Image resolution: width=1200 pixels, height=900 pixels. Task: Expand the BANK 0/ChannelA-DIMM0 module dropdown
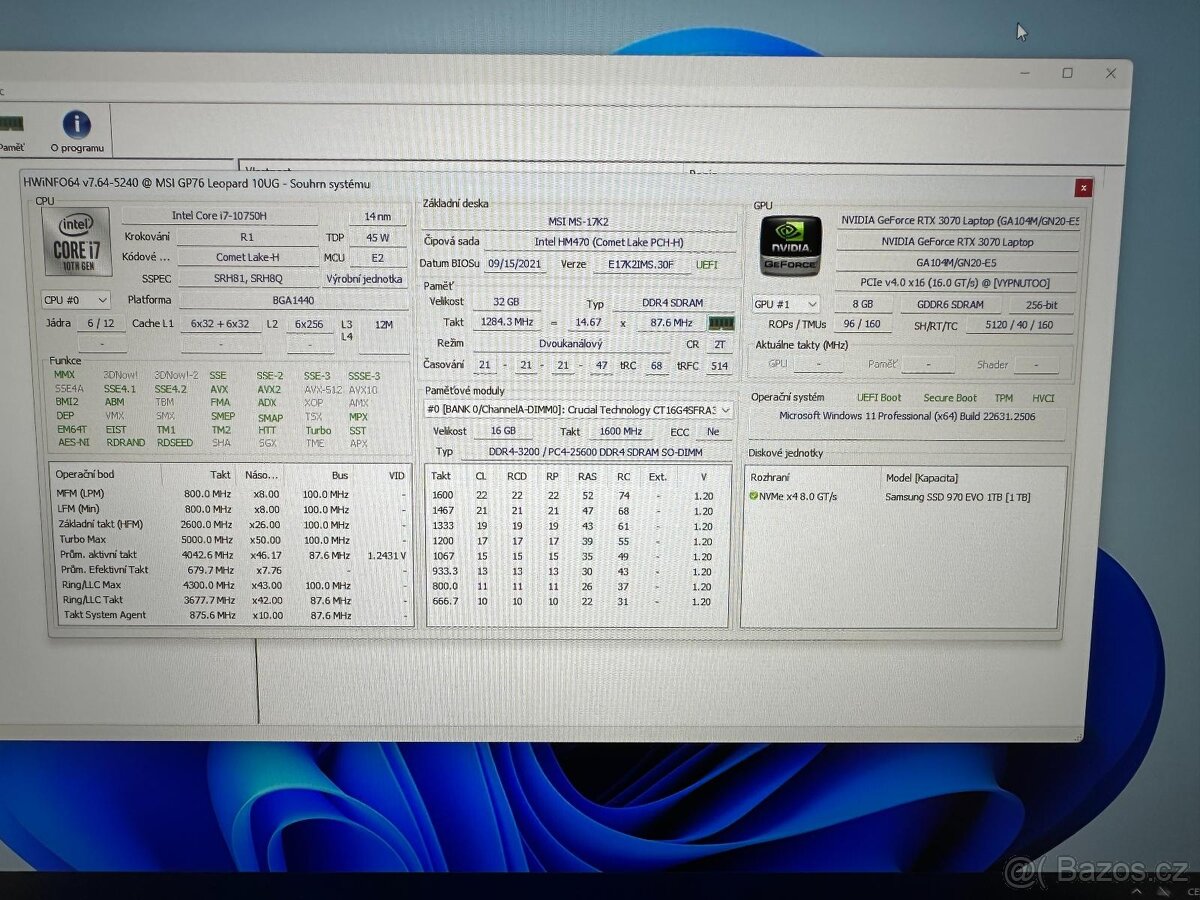click(725, 410)
